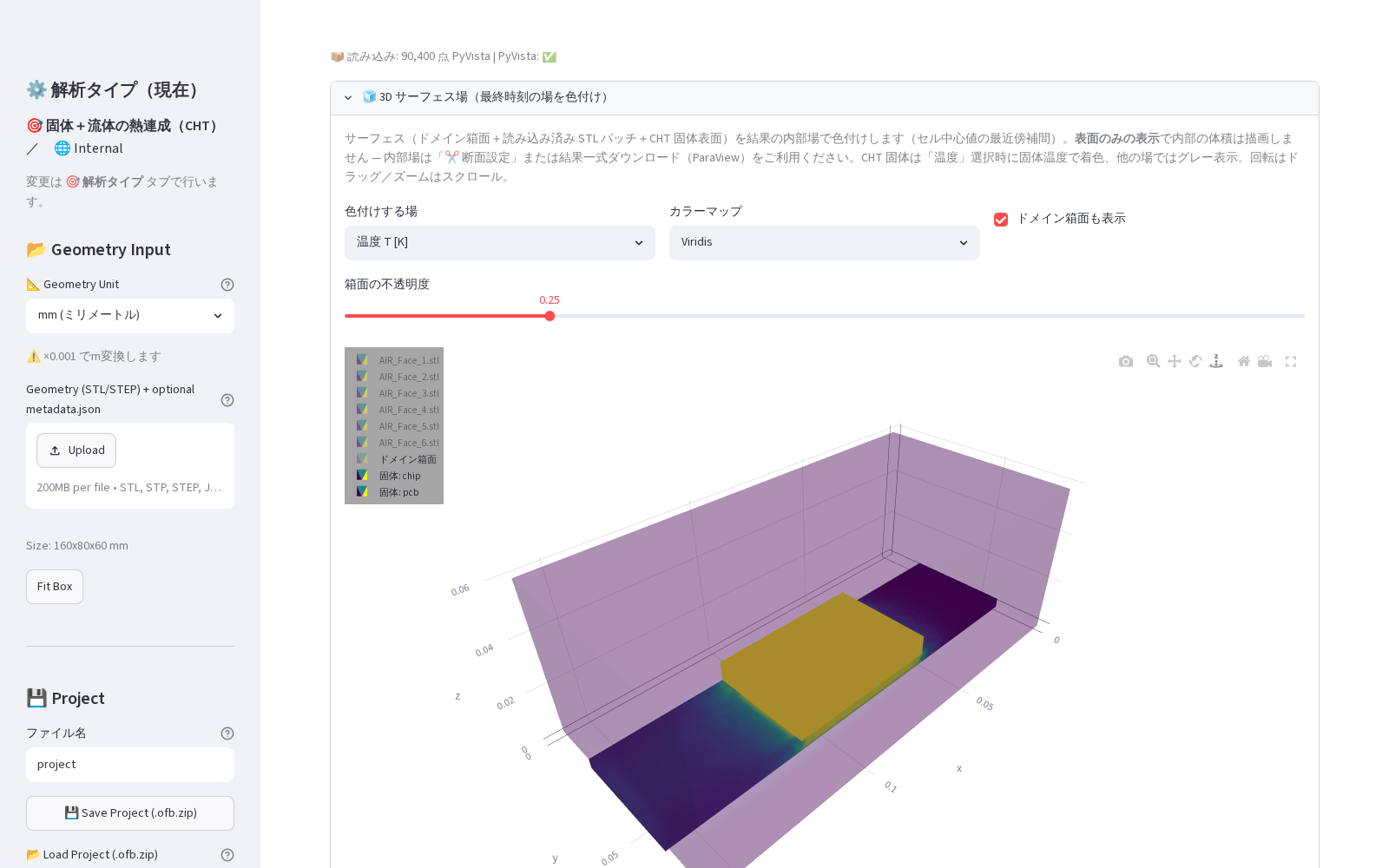This screenshot has width=1389, height=868.
Task: Uncheck ドメイン箱面も表示 checkbox
Action: pos(1001,220)
